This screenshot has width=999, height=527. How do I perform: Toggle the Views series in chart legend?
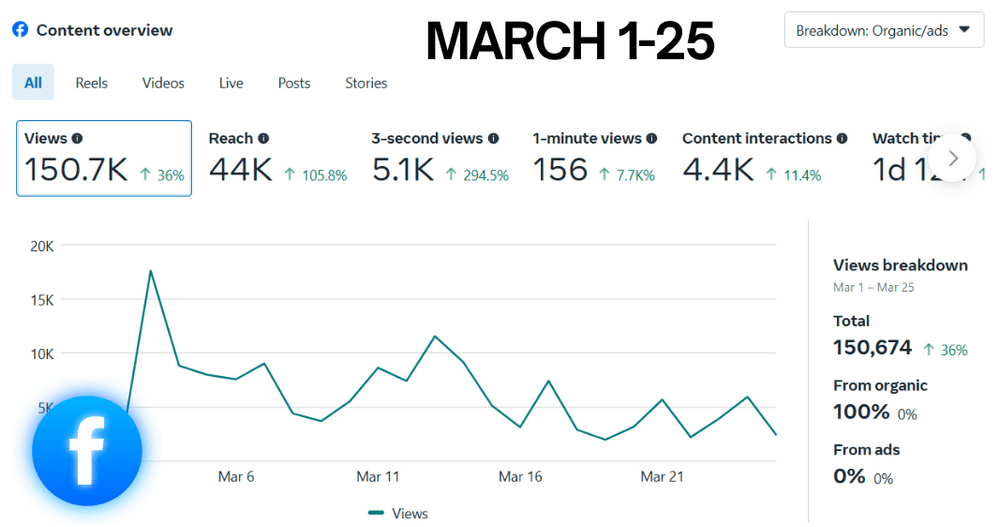(x=398, y=513)
